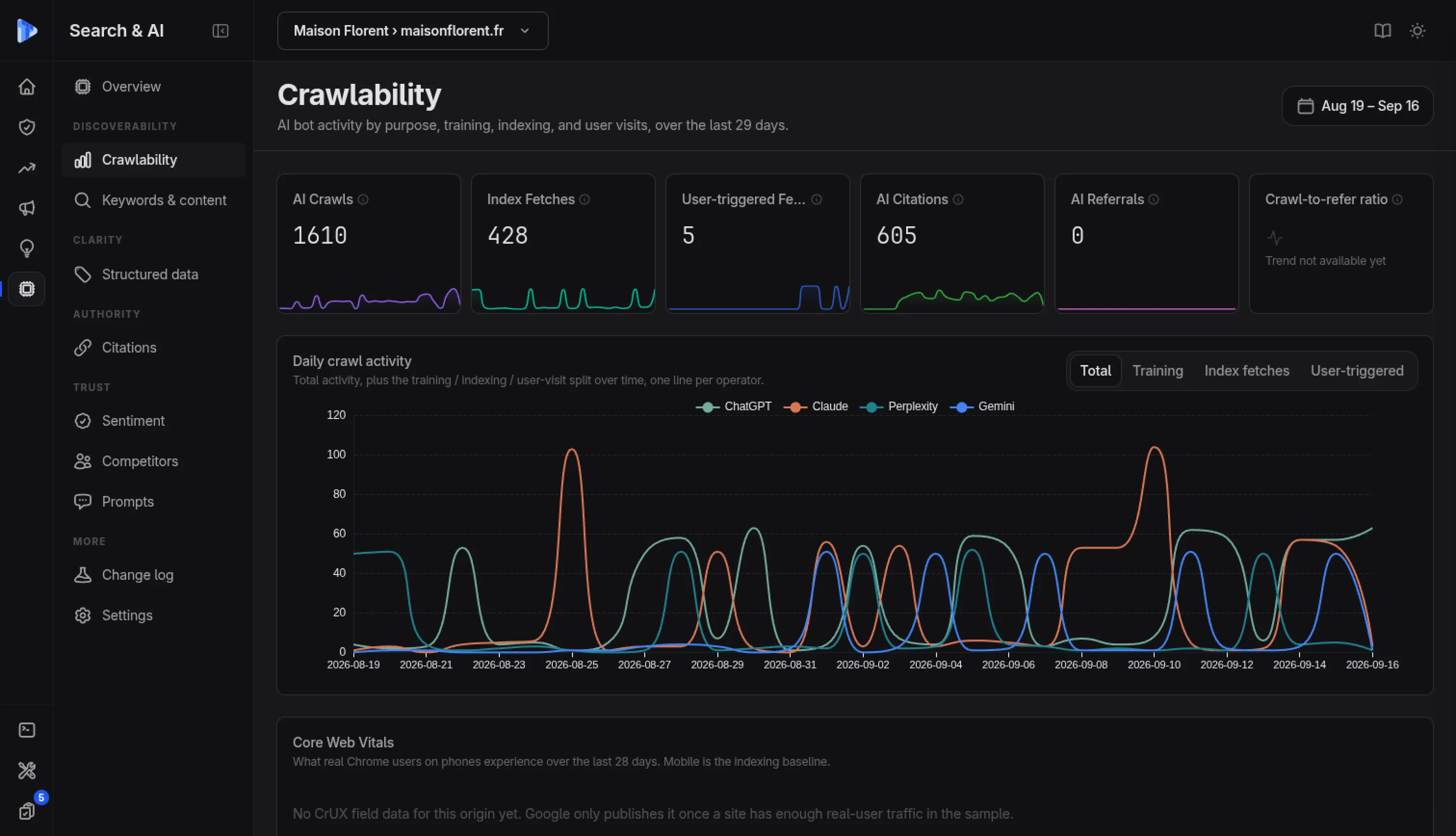
Task: Open the shield check icon in the left rail
Action: coord(26,127)
